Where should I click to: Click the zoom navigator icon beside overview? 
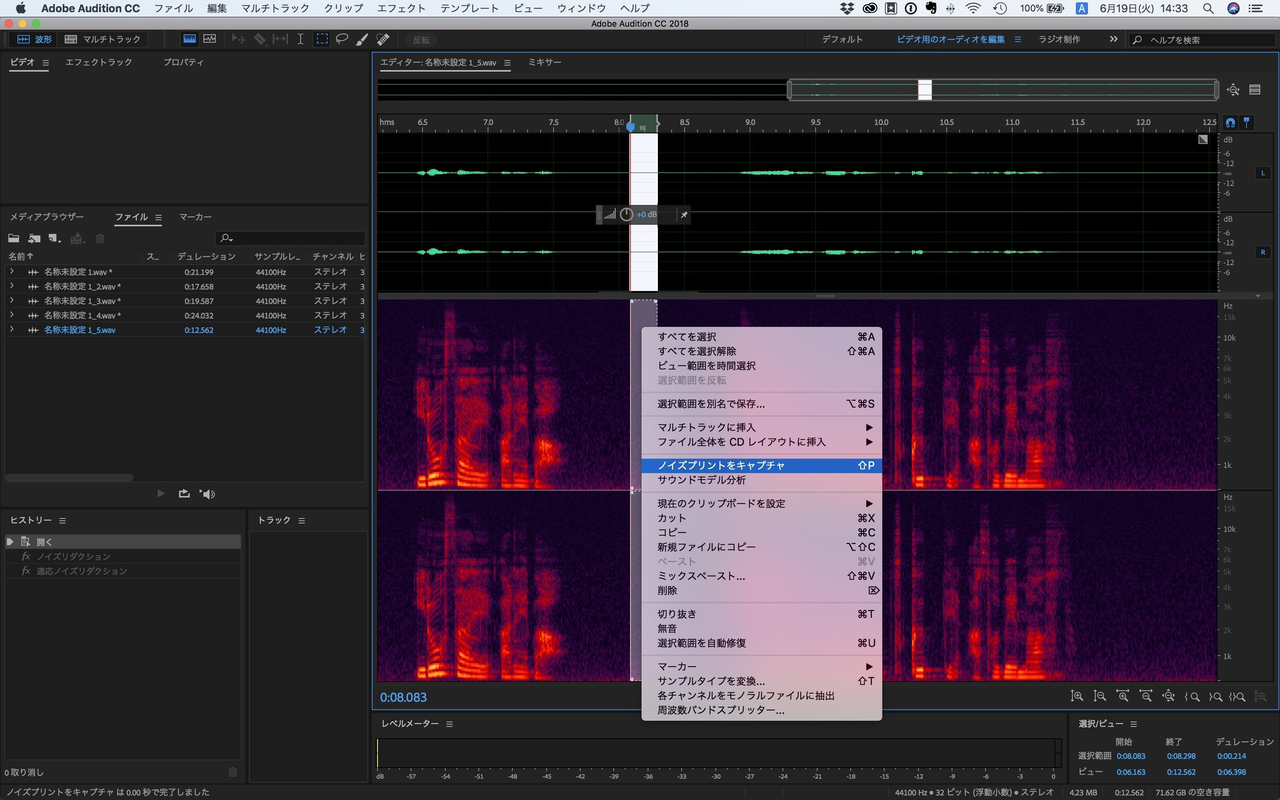tap(1233, 90)
